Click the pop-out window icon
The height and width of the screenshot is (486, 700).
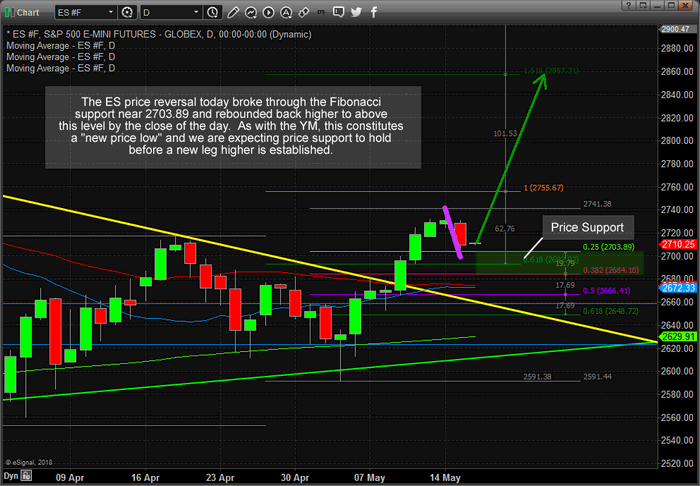[643, 5]
